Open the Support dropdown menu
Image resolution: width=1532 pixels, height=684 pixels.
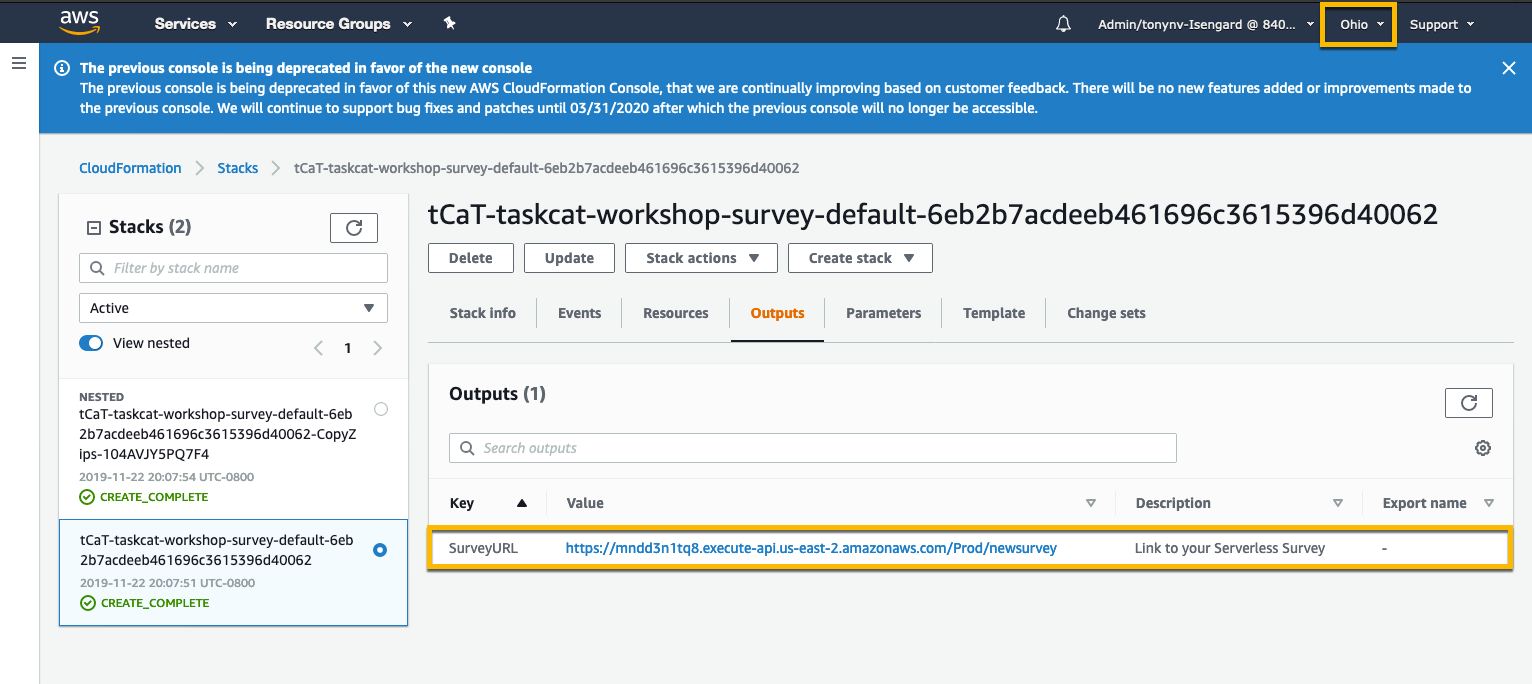1442,24
